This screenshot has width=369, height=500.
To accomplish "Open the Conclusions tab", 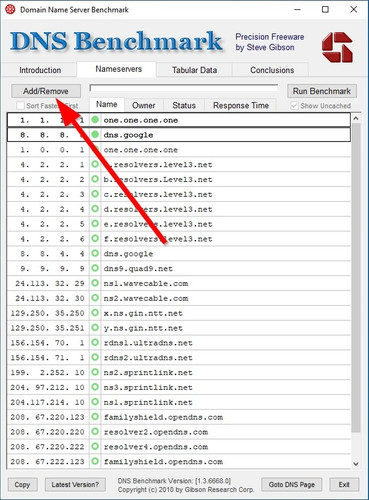I will (x=272, y=70).
